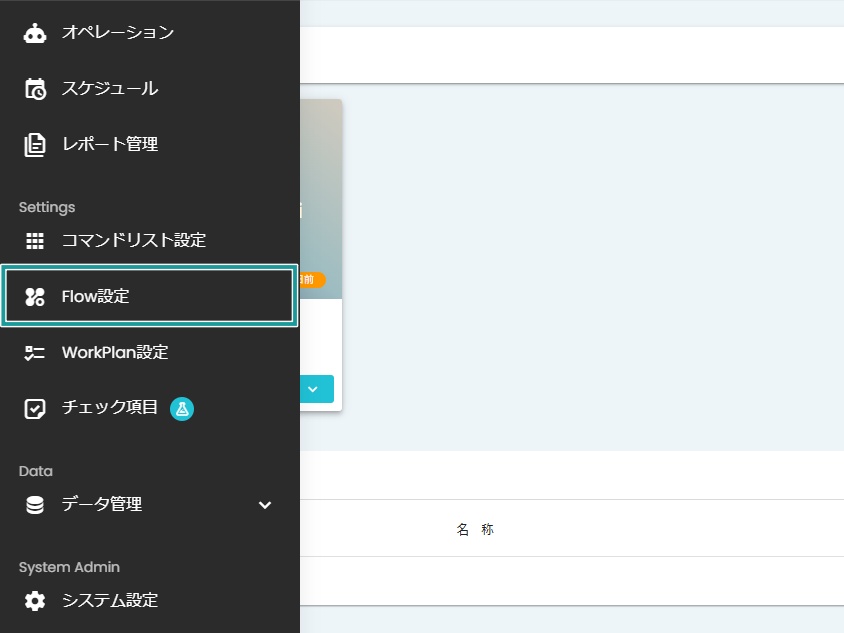Click the checkbox icon for チェック項目
Viewport: 844px width, 633px height.
coord(35,409)
